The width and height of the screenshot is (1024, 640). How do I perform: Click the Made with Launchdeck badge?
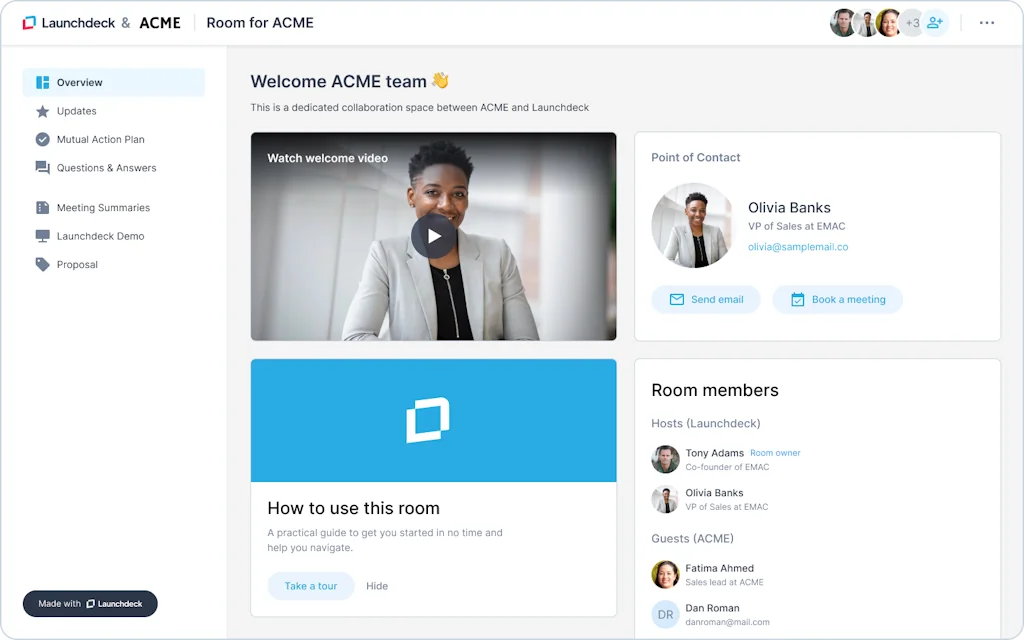[x=89, y=603]
